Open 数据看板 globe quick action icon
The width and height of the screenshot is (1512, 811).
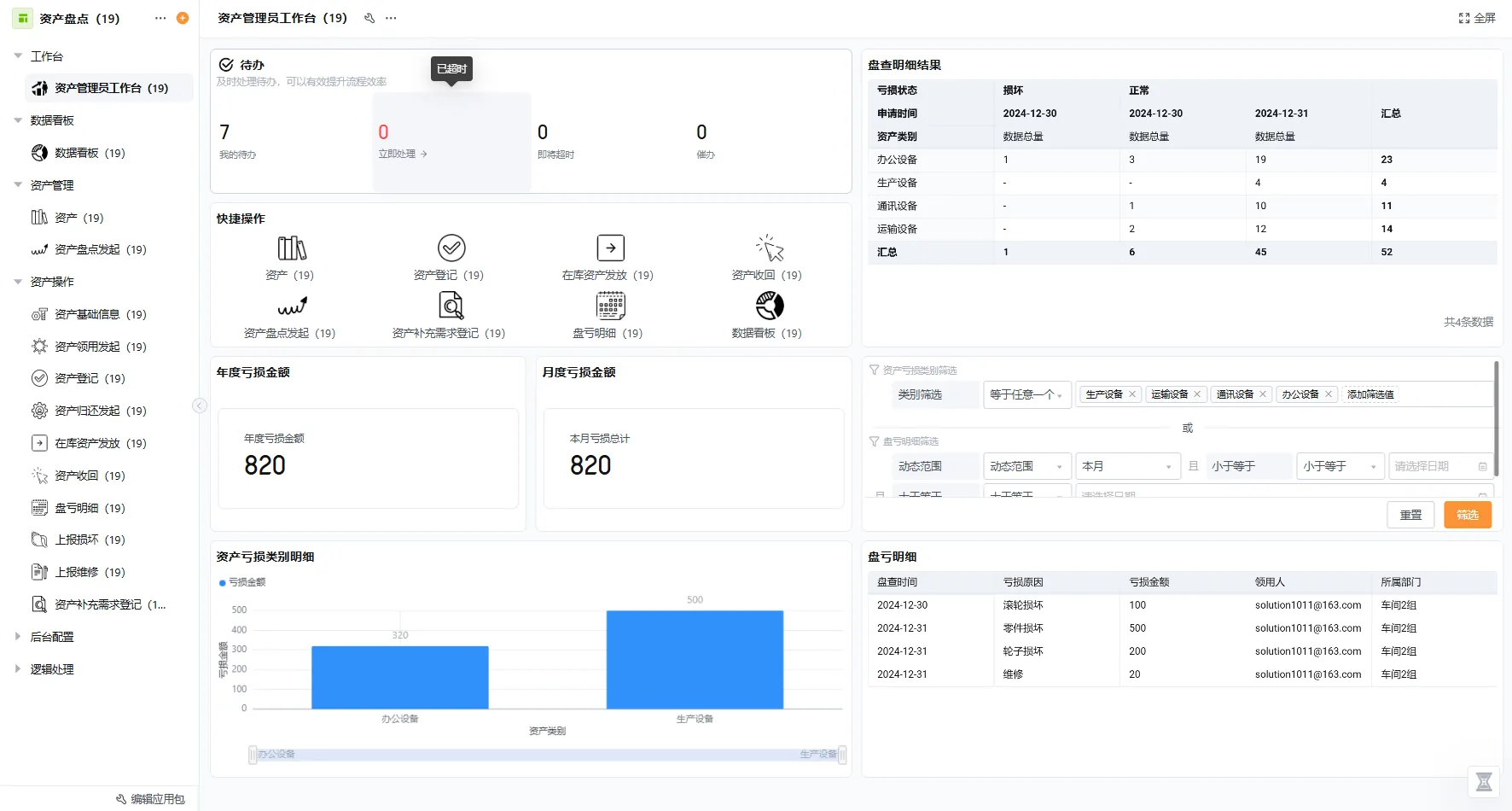pos(769,306)
